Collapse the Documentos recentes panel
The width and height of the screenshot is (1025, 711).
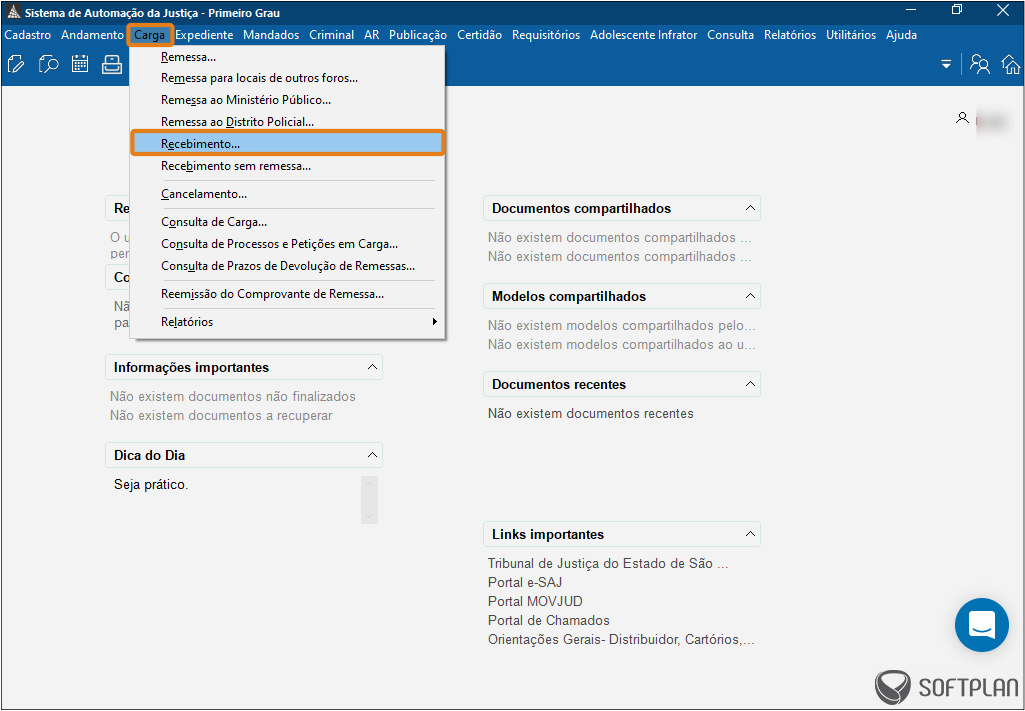750,384
